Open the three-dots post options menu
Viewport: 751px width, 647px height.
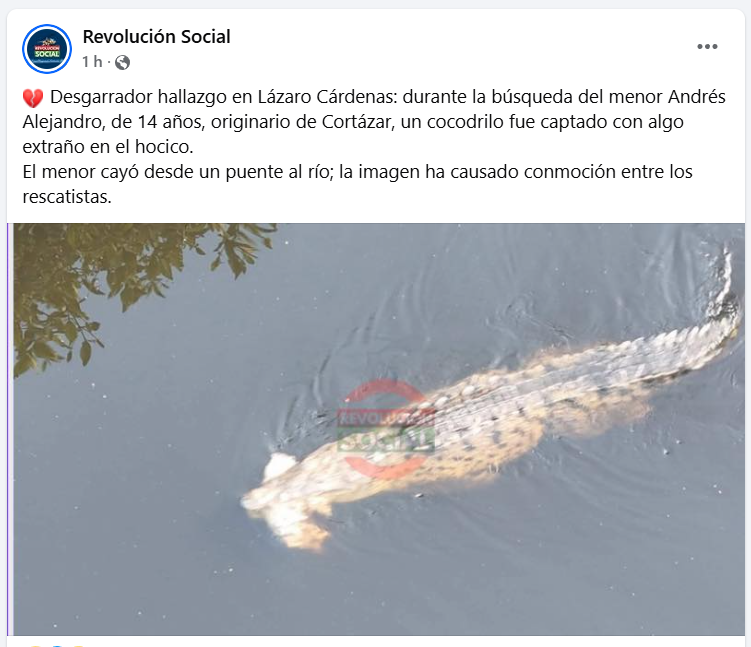pyautogui.click(x=707, y=46)
